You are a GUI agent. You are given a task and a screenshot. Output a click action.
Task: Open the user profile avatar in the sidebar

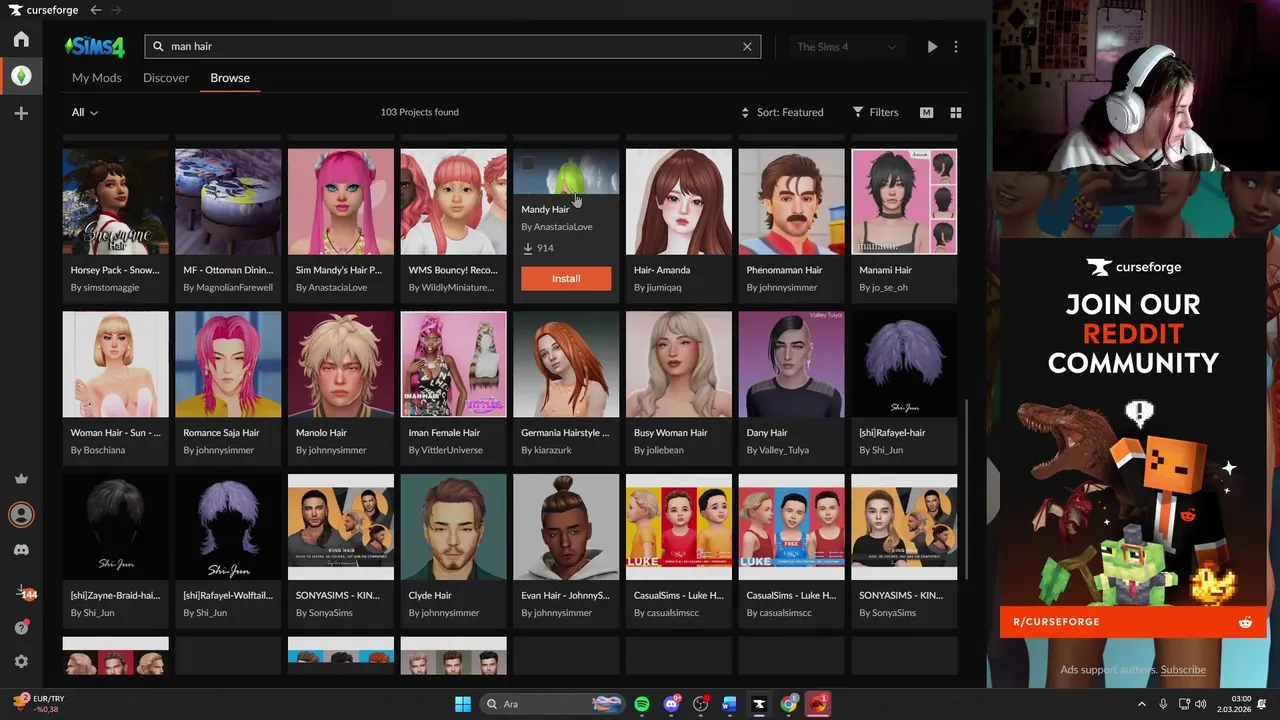tap(21, 515)
